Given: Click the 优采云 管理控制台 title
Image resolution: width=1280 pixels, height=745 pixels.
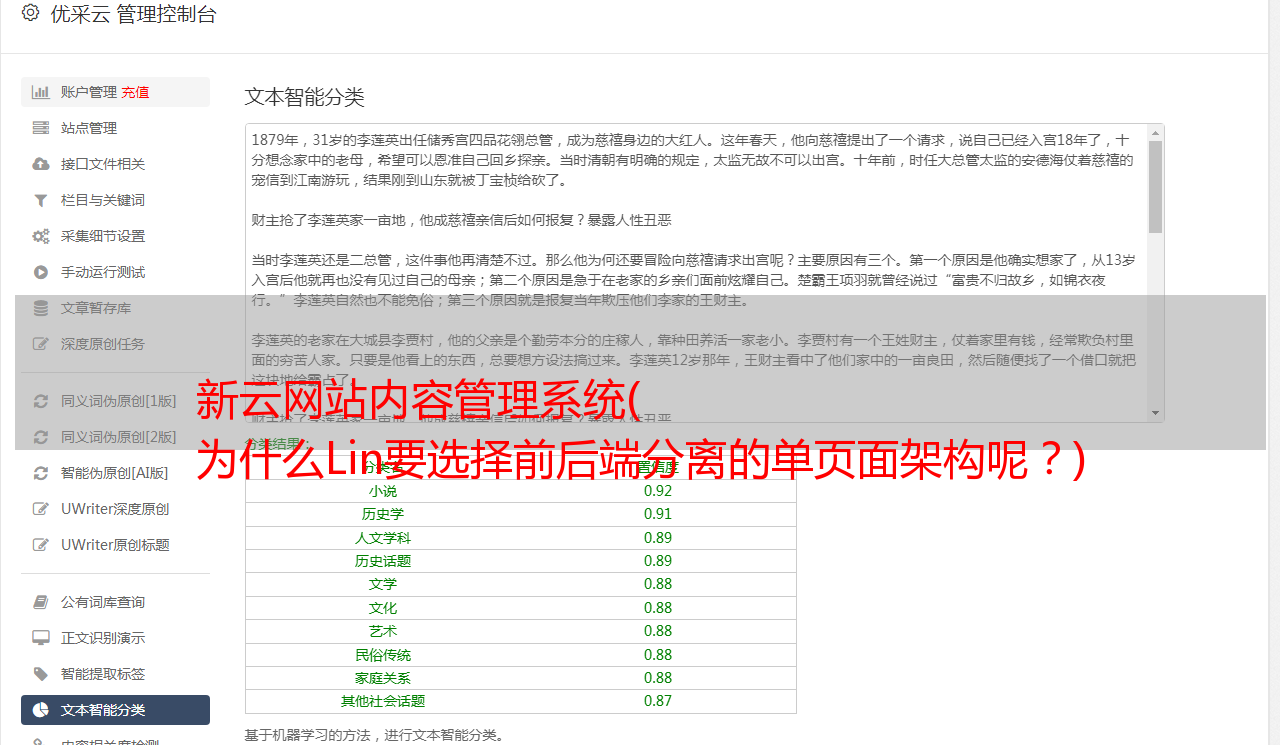Looking at the screenshot, I should tap(133, 14).
